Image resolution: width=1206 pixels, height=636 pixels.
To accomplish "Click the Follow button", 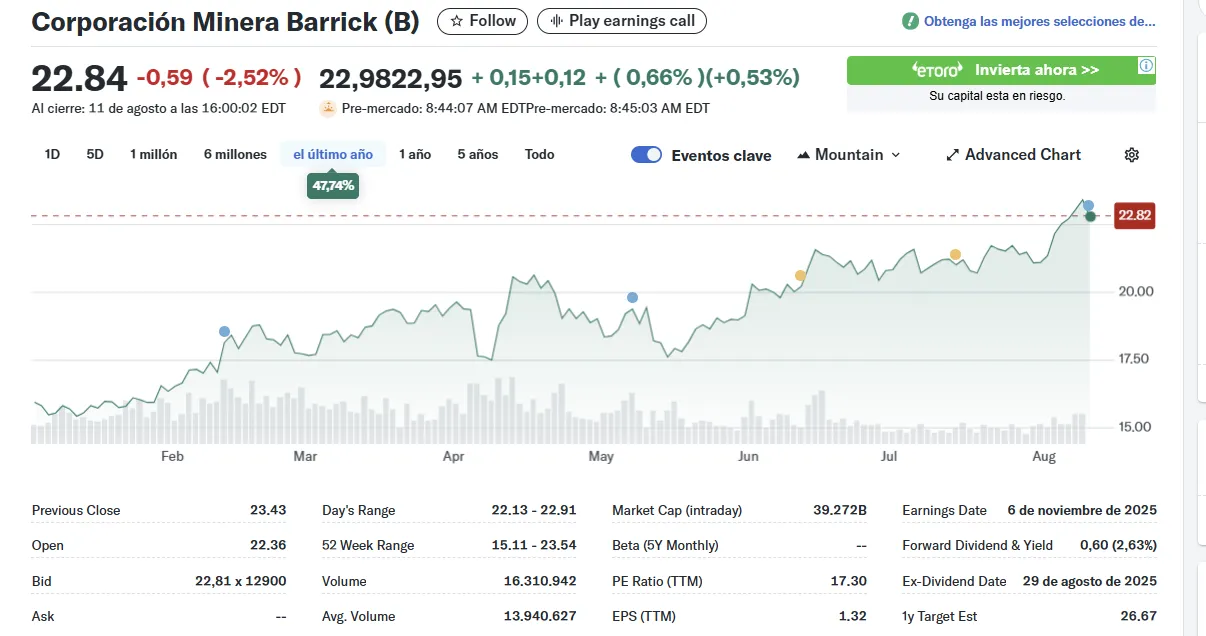I will pos(482,21).
